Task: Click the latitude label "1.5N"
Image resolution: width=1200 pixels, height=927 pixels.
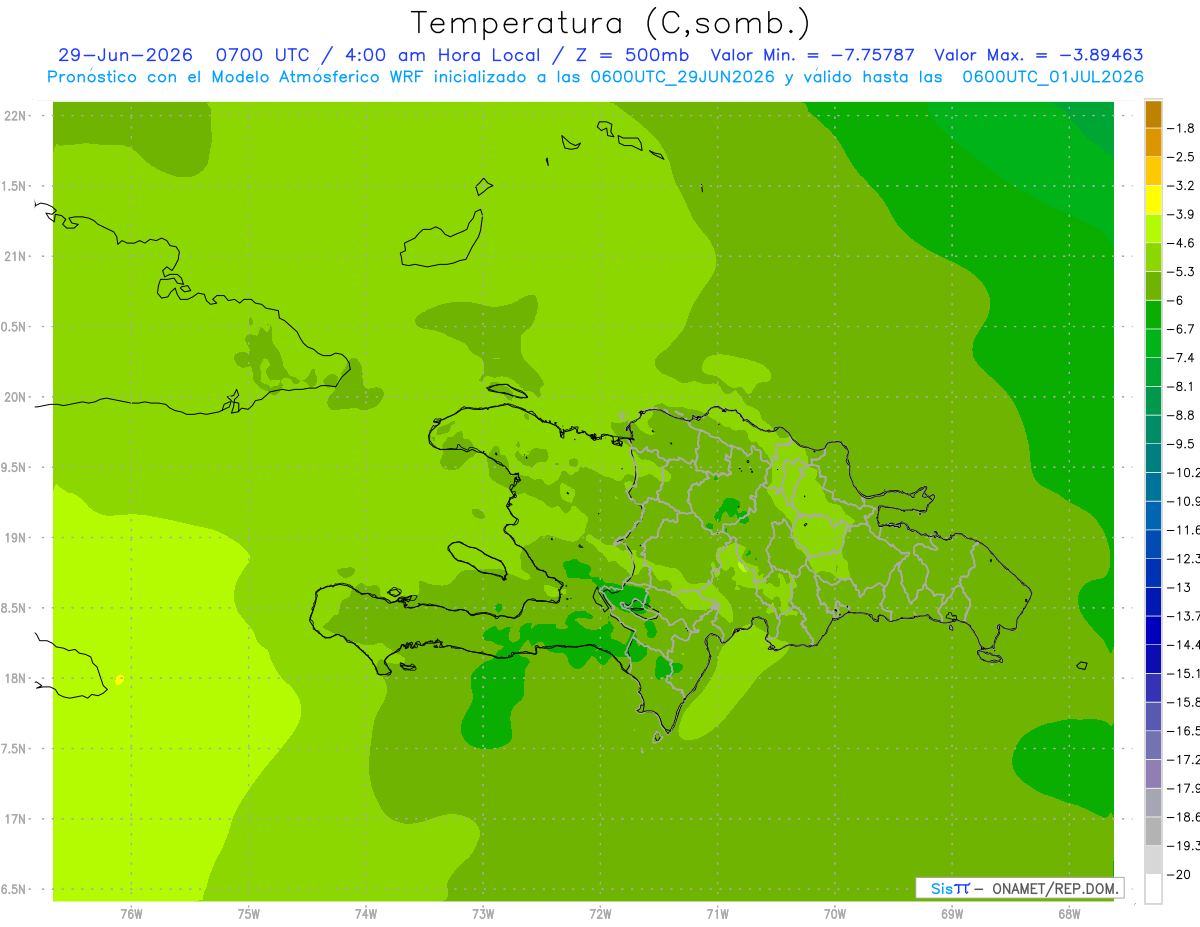Action: click(15, 187)
